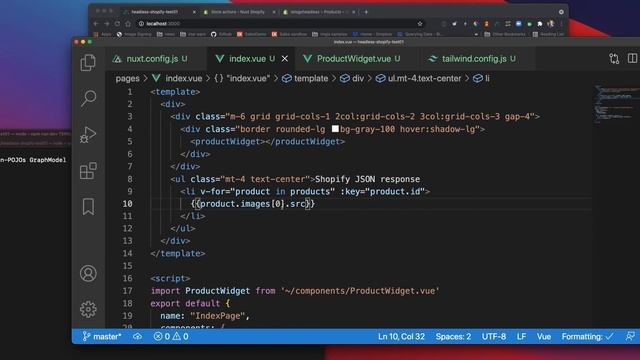Image resolution: width=640 pixels, height=360 pixels.
Task: Open the Manage gear menu
Action: [88, 309]
